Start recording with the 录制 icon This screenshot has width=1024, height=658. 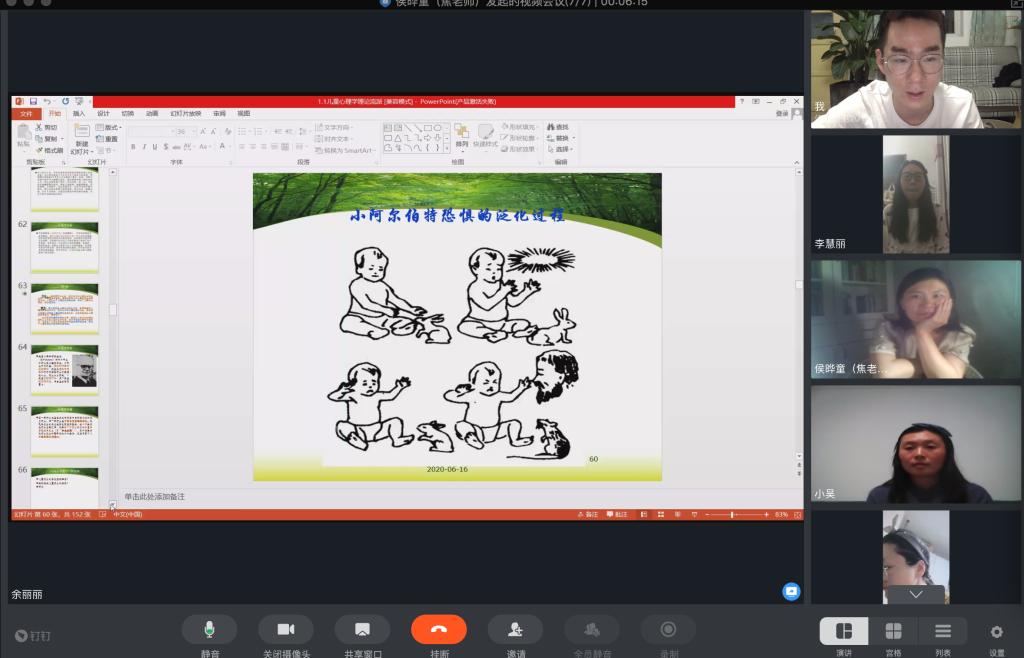[668, 629]
